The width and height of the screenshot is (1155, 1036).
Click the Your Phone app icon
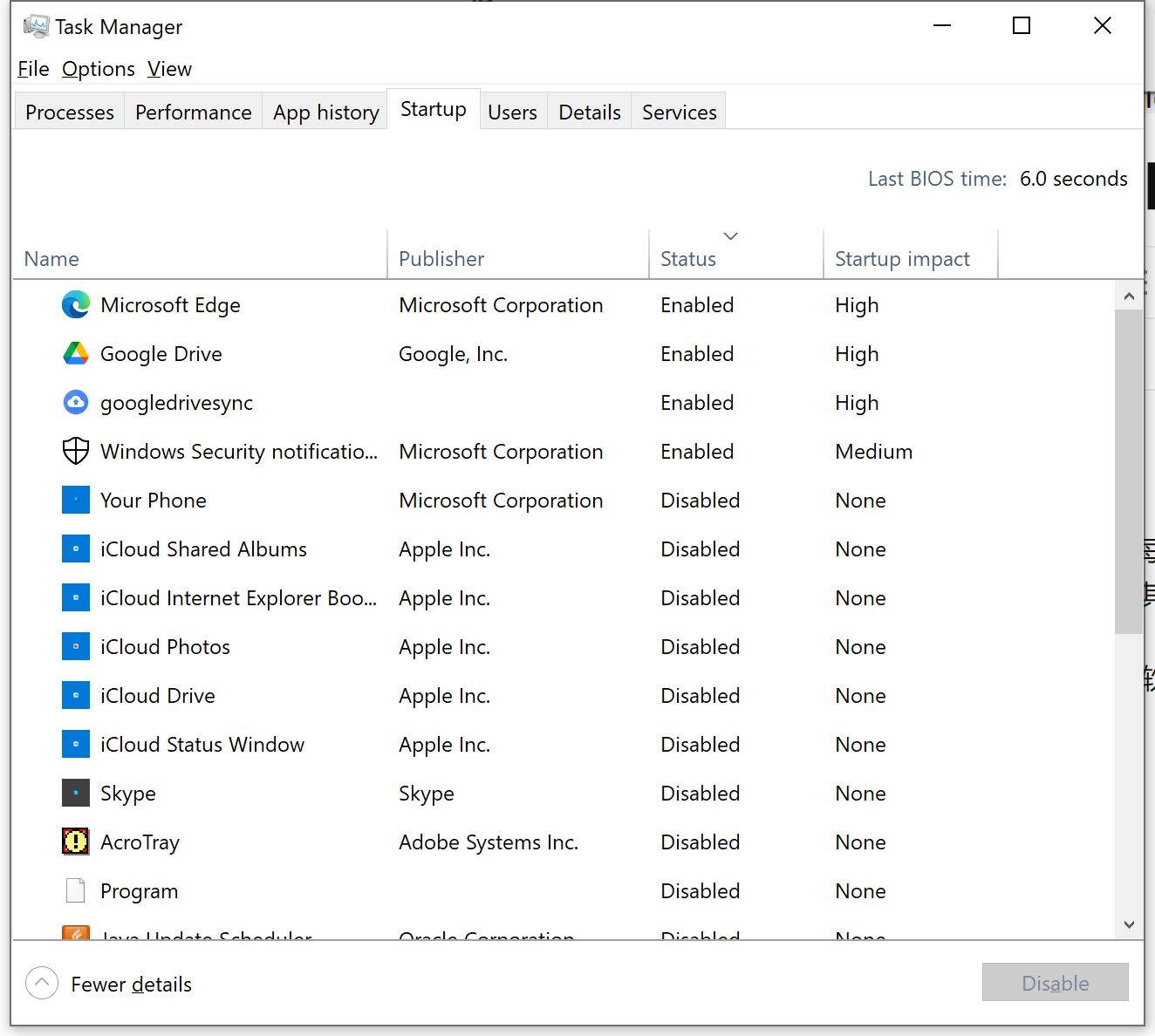[x=76, y=500]
